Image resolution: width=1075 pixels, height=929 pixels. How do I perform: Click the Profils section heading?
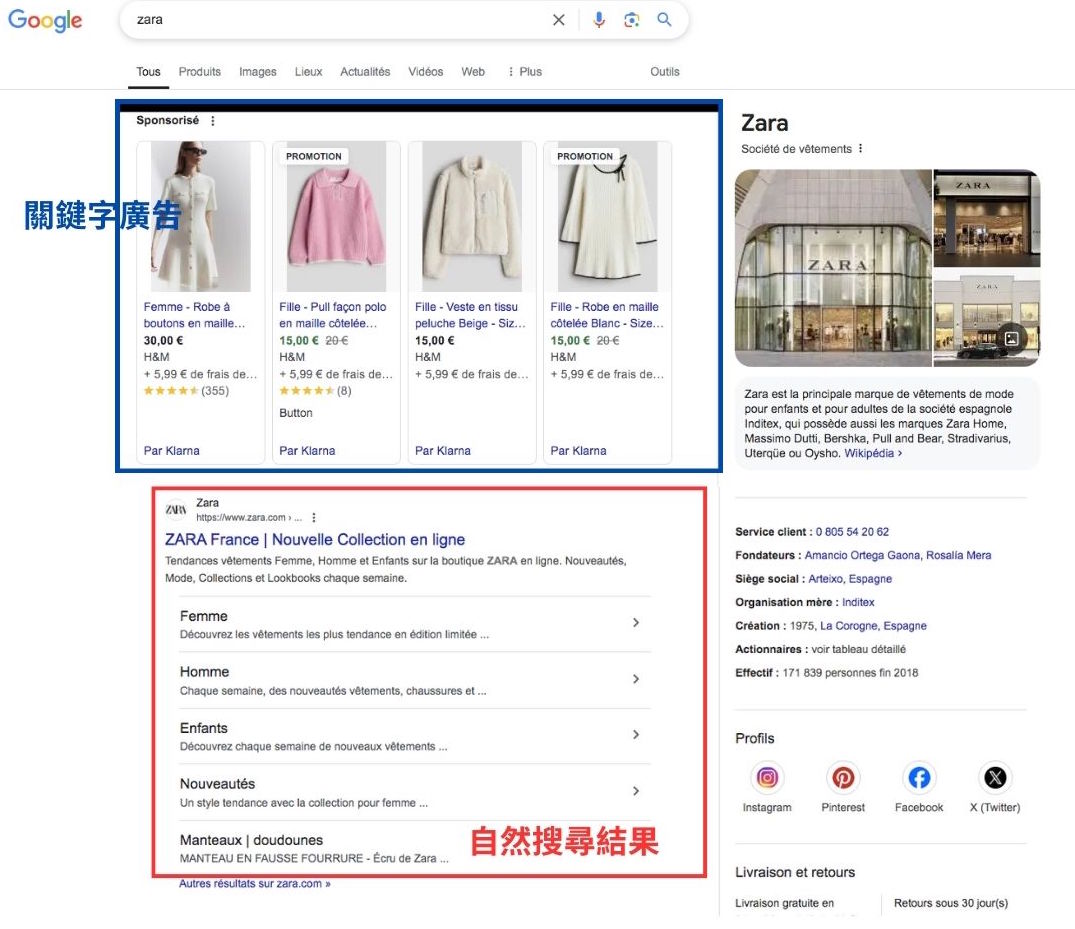[x=755, y=738]
